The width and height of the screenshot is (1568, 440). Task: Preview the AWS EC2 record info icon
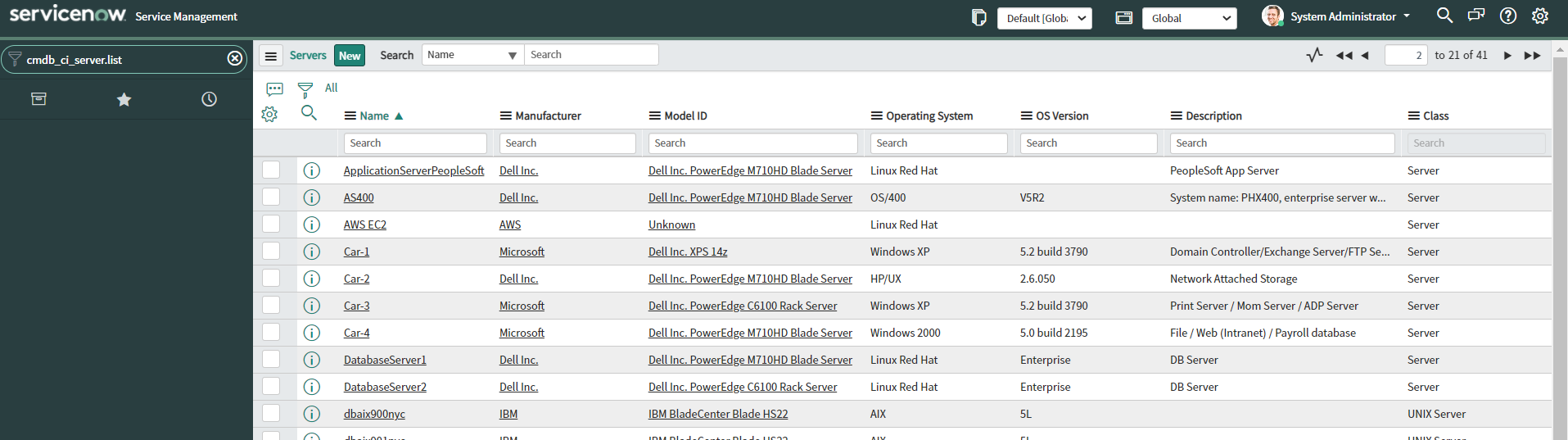tap(311, 225)
